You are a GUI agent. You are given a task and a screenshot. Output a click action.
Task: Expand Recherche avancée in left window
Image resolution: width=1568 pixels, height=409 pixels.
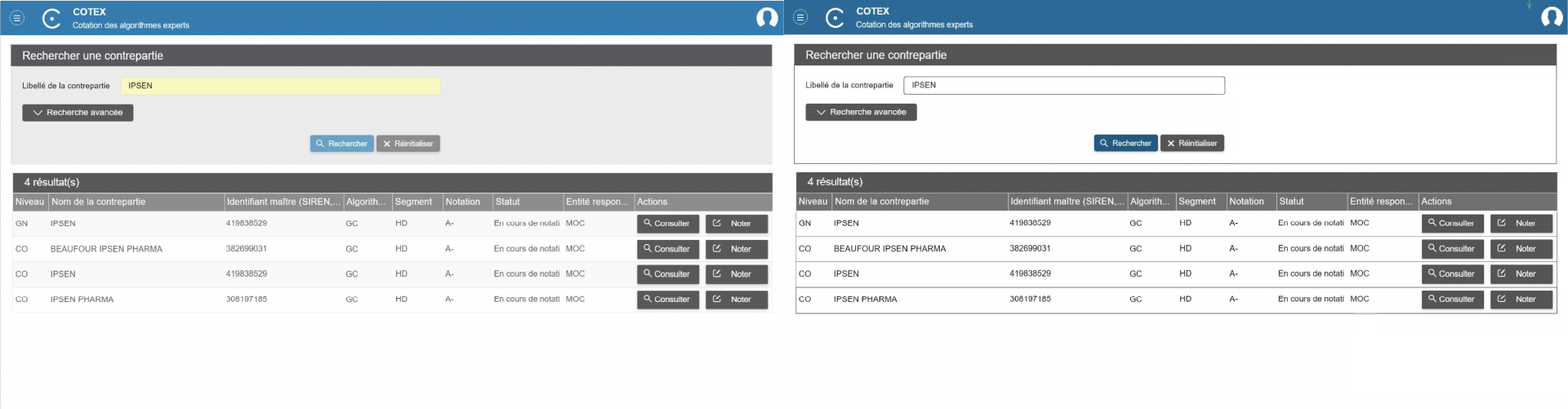coord(78,113)
